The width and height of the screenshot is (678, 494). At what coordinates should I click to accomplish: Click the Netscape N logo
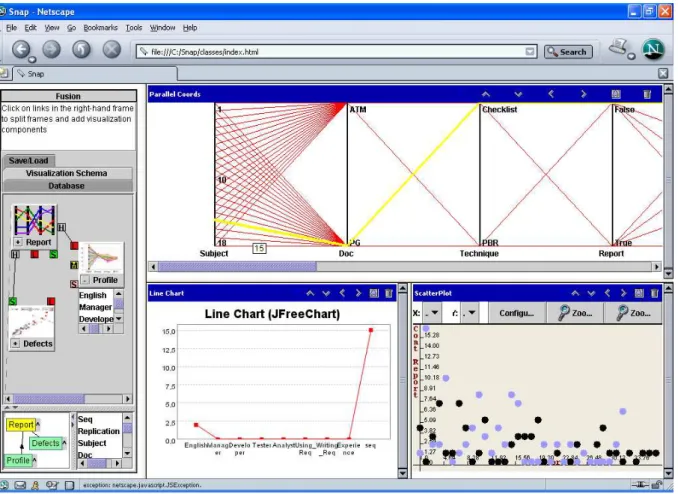(653, 49)
